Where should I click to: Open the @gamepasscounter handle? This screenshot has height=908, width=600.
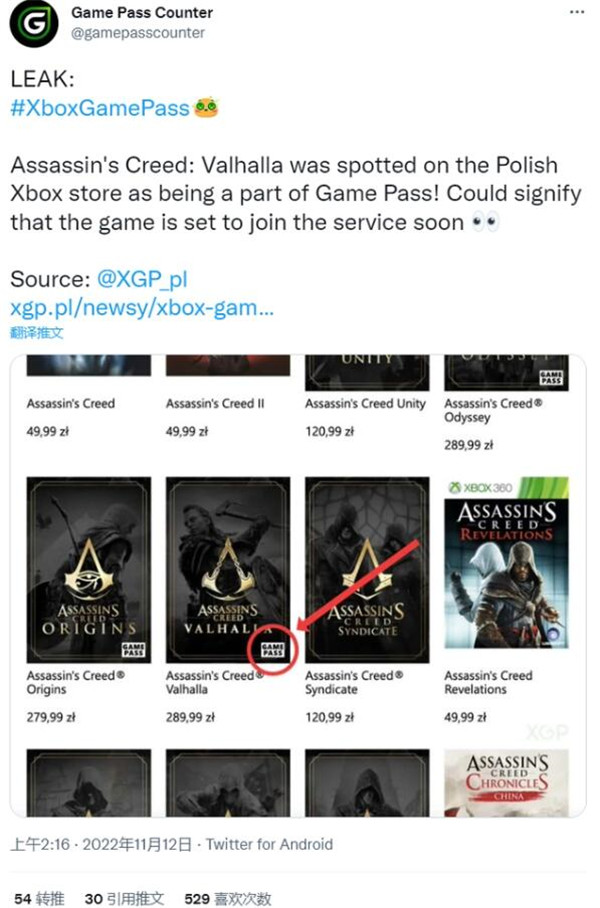[x=138, y=34]
